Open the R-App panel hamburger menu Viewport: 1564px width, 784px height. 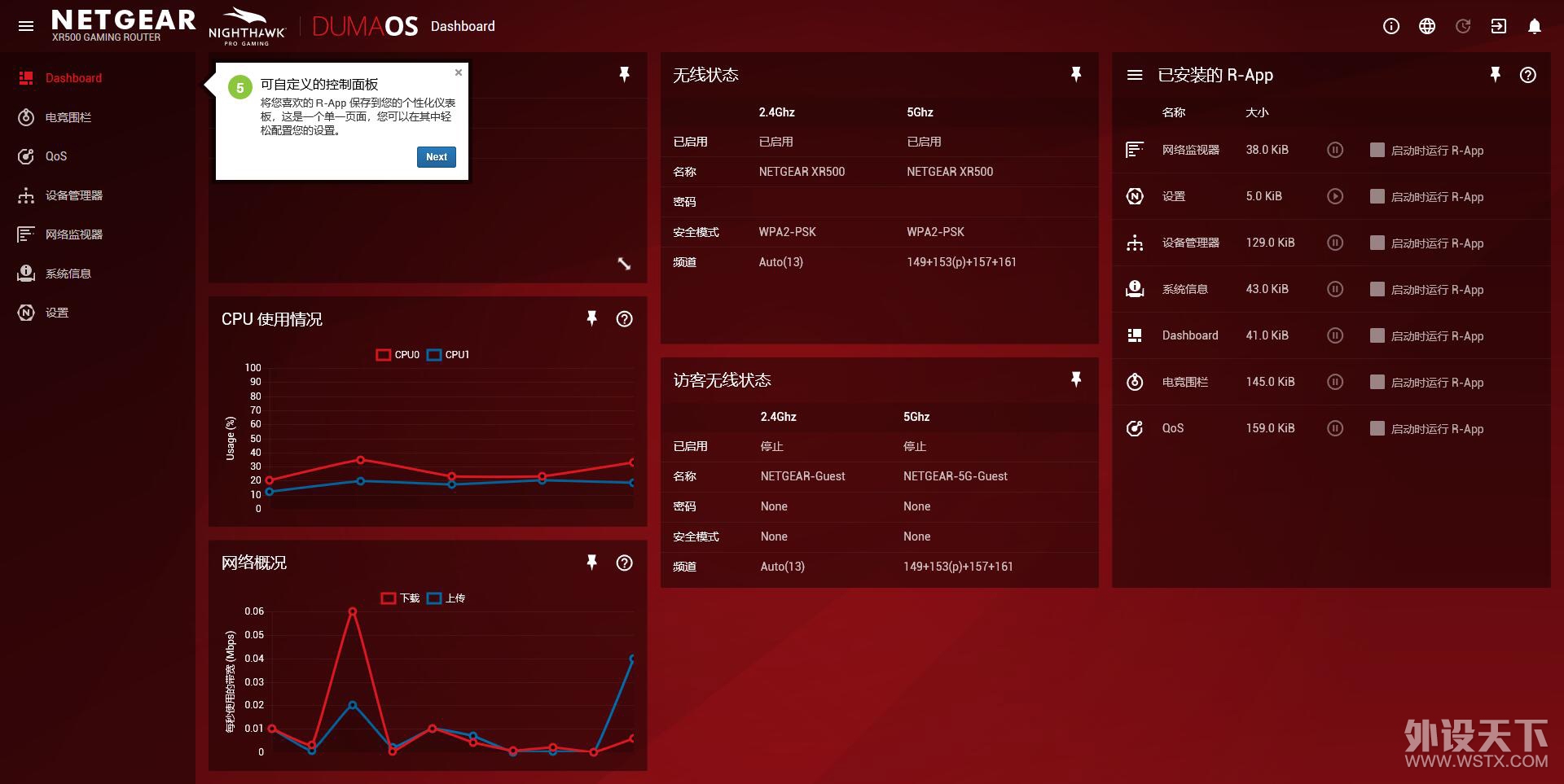tap(1135, 75)
